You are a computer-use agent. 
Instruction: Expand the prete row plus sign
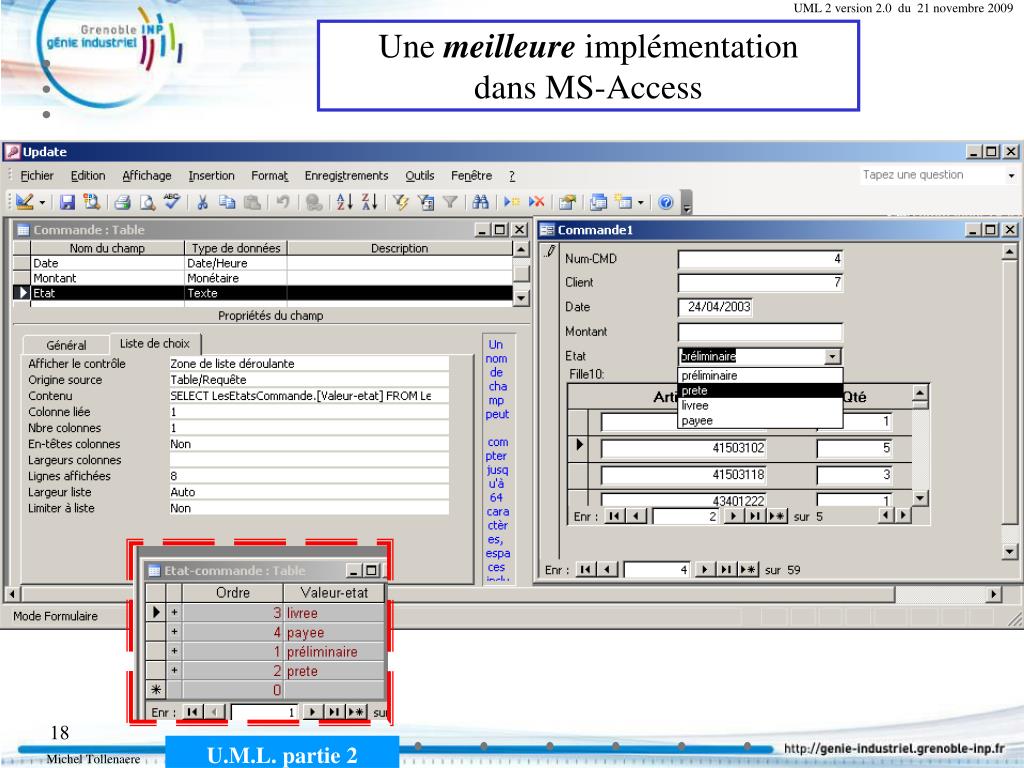(x=174, y=670)
